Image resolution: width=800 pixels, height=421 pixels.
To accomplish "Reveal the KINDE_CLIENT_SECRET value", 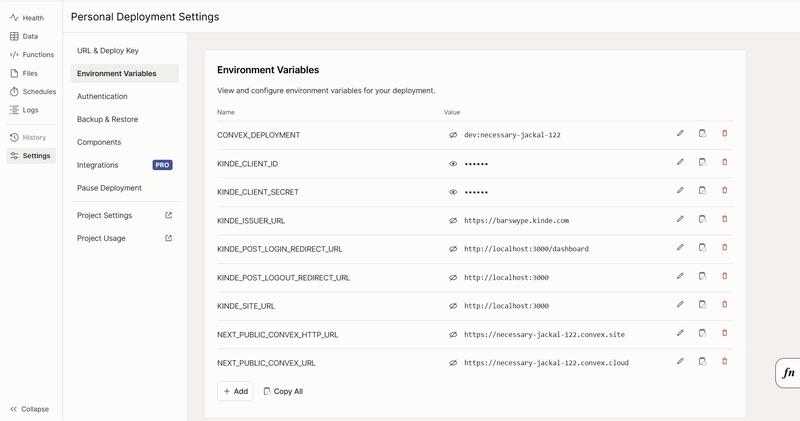I will [453, 192].
